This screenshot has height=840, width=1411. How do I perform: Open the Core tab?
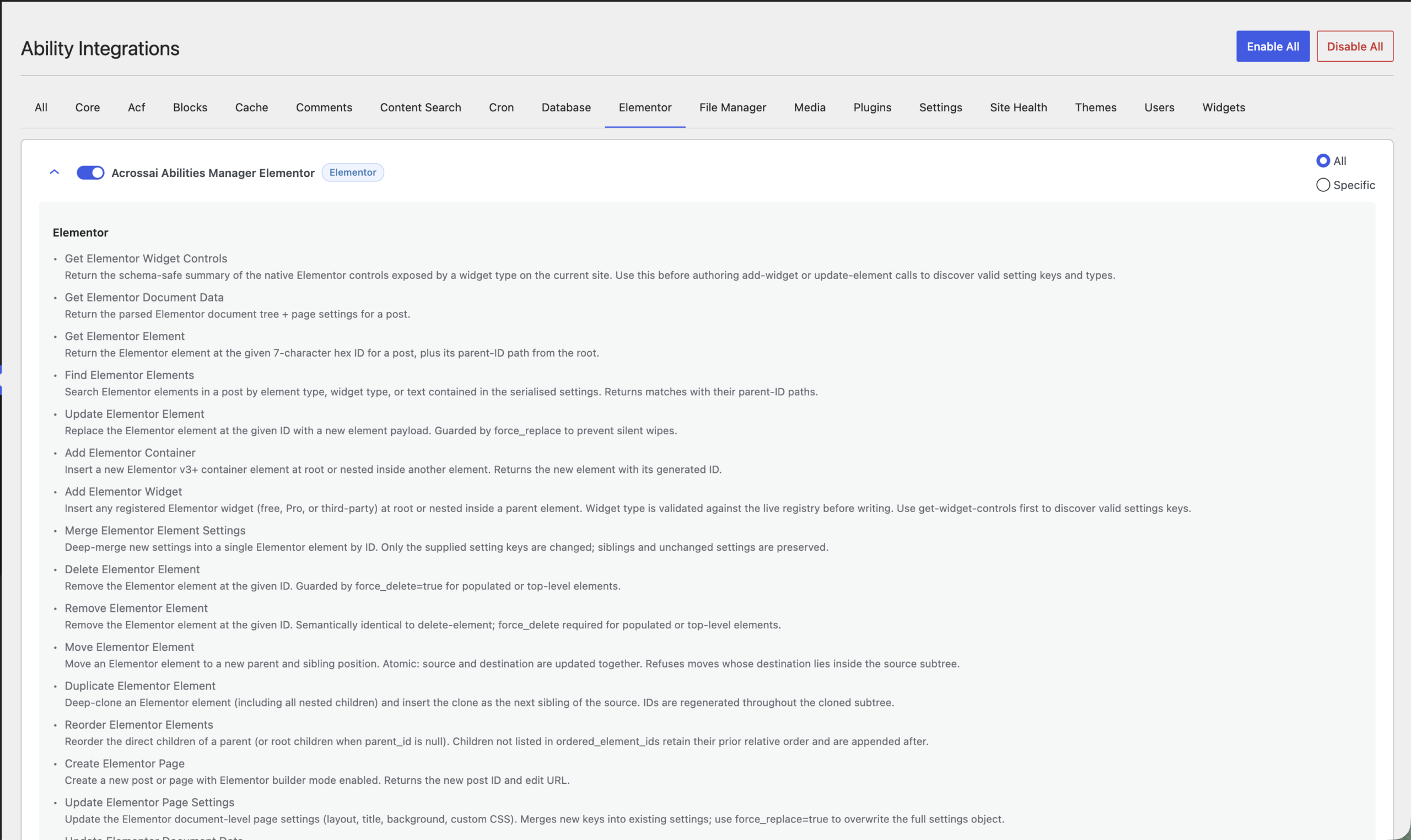tap(87, 107)
